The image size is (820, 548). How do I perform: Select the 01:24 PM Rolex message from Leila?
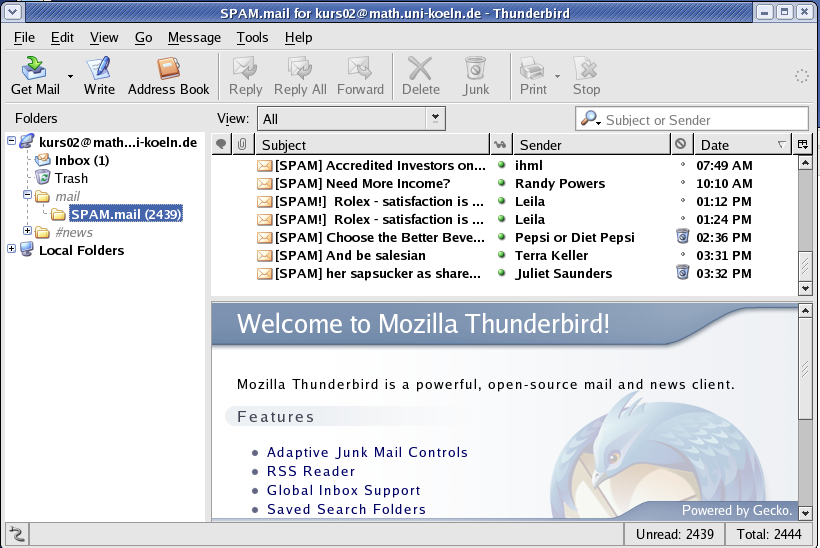[505, 219]
